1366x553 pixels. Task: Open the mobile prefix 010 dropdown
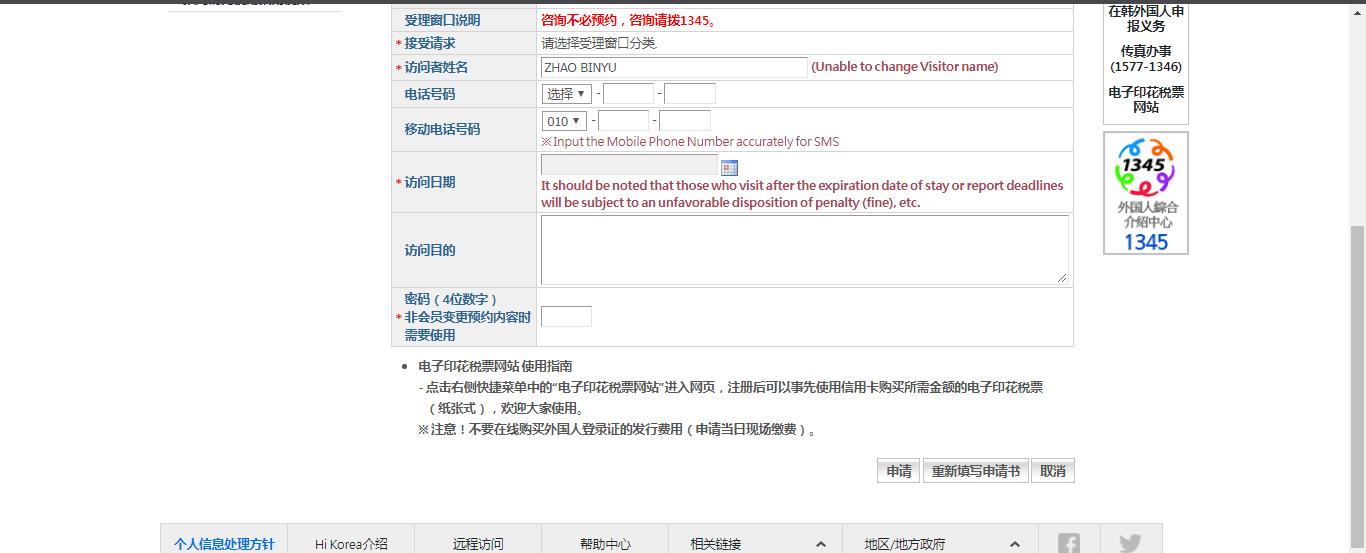pos(564,121)
